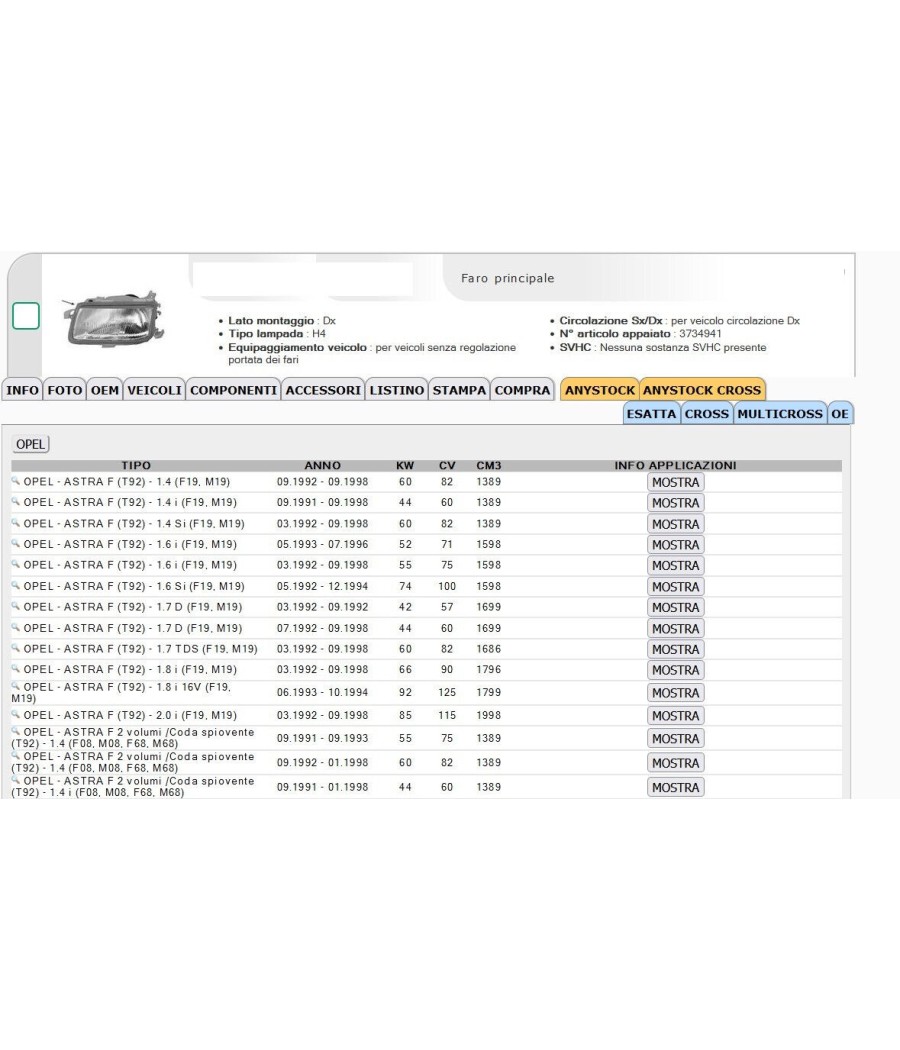Switch to the ACCESSORI tab
The image size is (900, 1050).
(323, 390)
